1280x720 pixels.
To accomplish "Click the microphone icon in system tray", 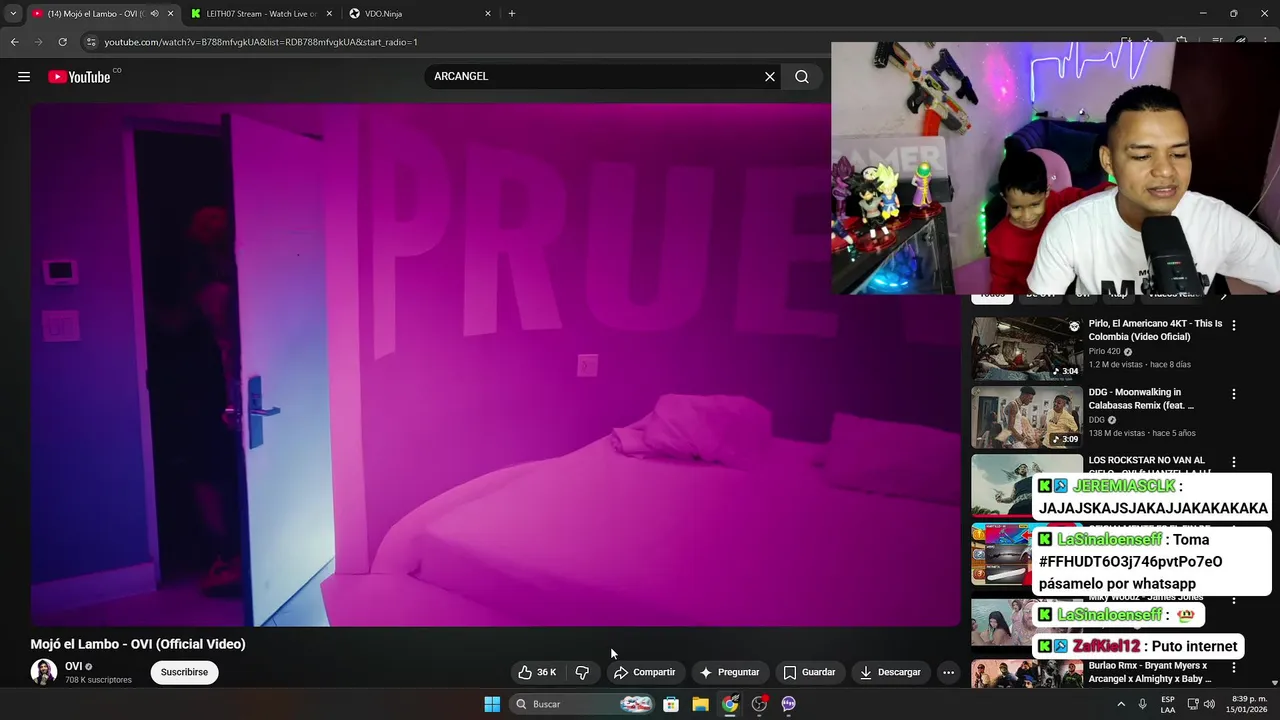I will 1143,704.
